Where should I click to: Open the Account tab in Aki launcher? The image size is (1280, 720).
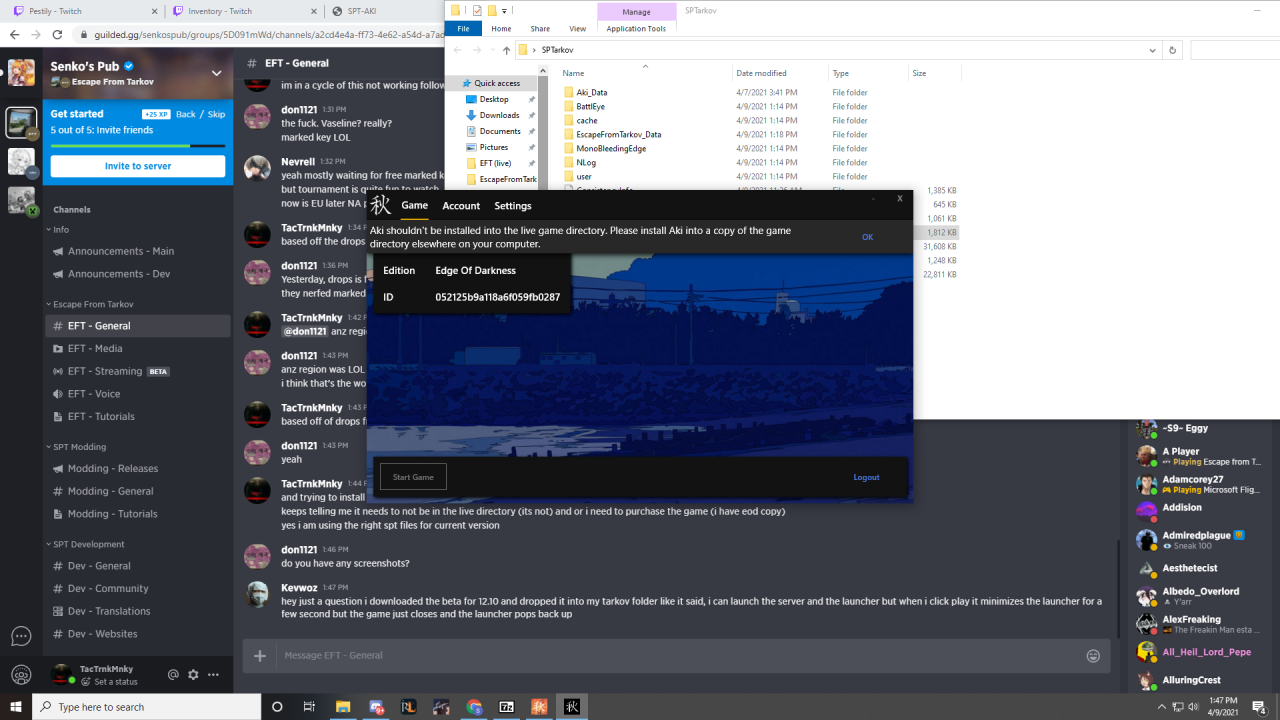[461, 205]
